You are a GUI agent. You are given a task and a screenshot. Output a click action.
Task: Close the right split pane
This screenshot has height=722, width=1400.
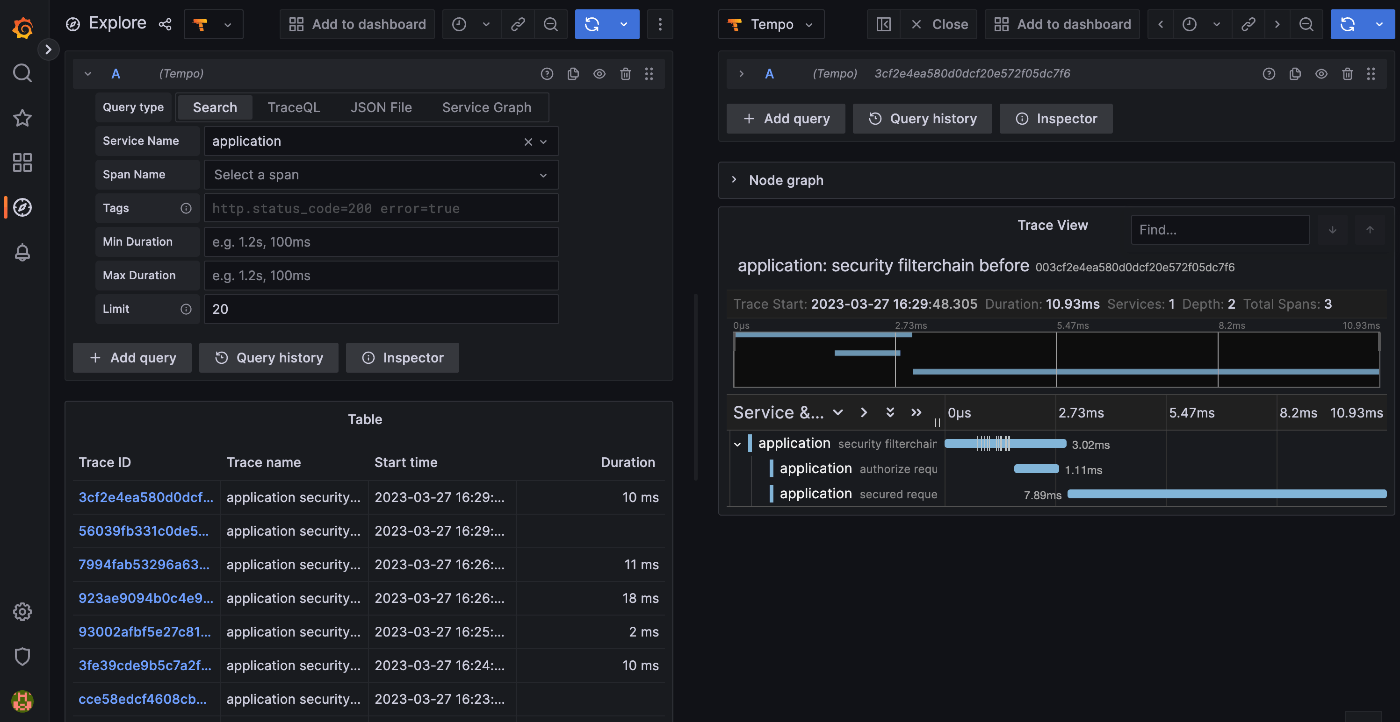pos(939,24)
